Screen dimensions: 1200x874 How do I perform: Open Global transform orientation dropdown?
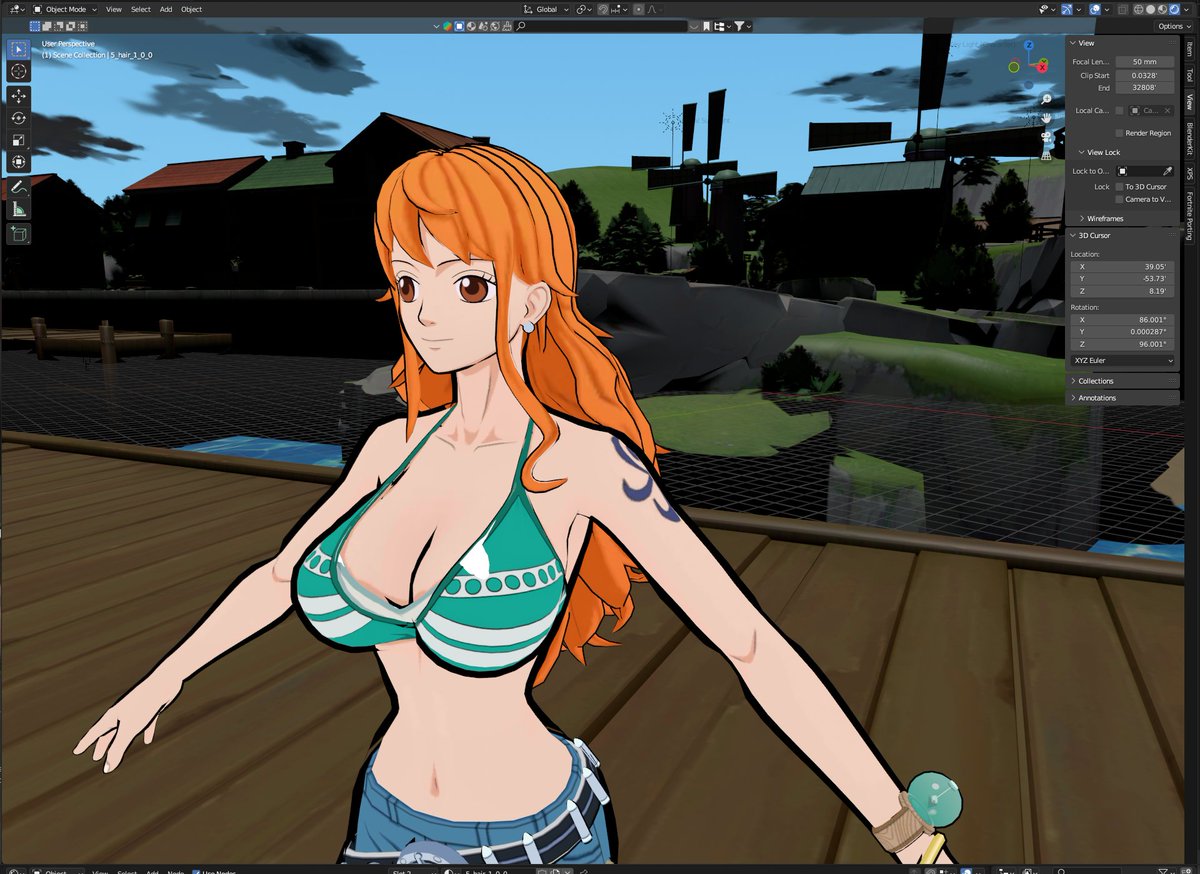click(x=547, y=9)
